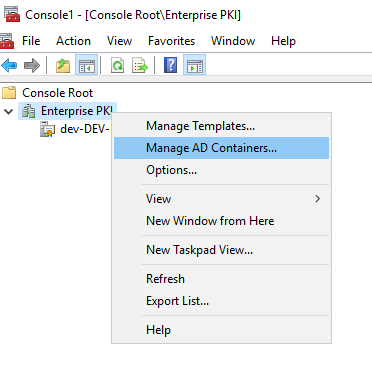This screenshot has height=372, width=372.
Task: Select the dev-DEV certificate authority node
Action: [85, 129]
